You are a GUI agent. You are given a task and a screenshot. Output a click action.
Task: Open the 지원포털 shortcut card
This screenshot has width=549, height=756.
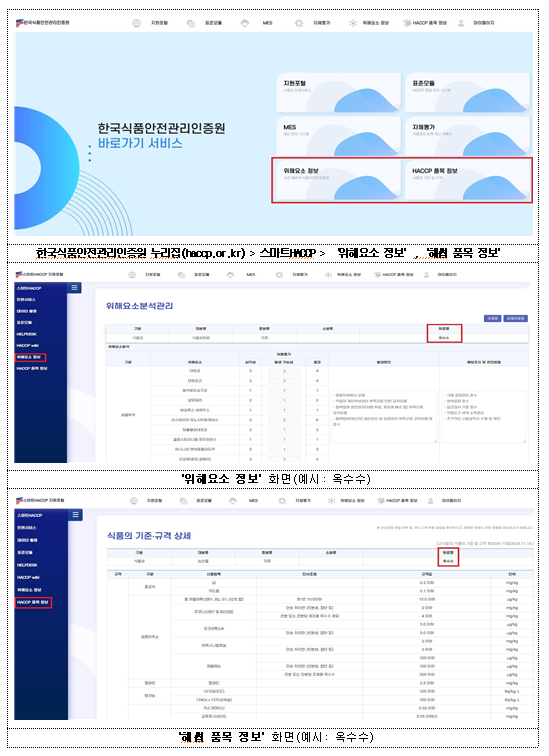pos(338,92)
